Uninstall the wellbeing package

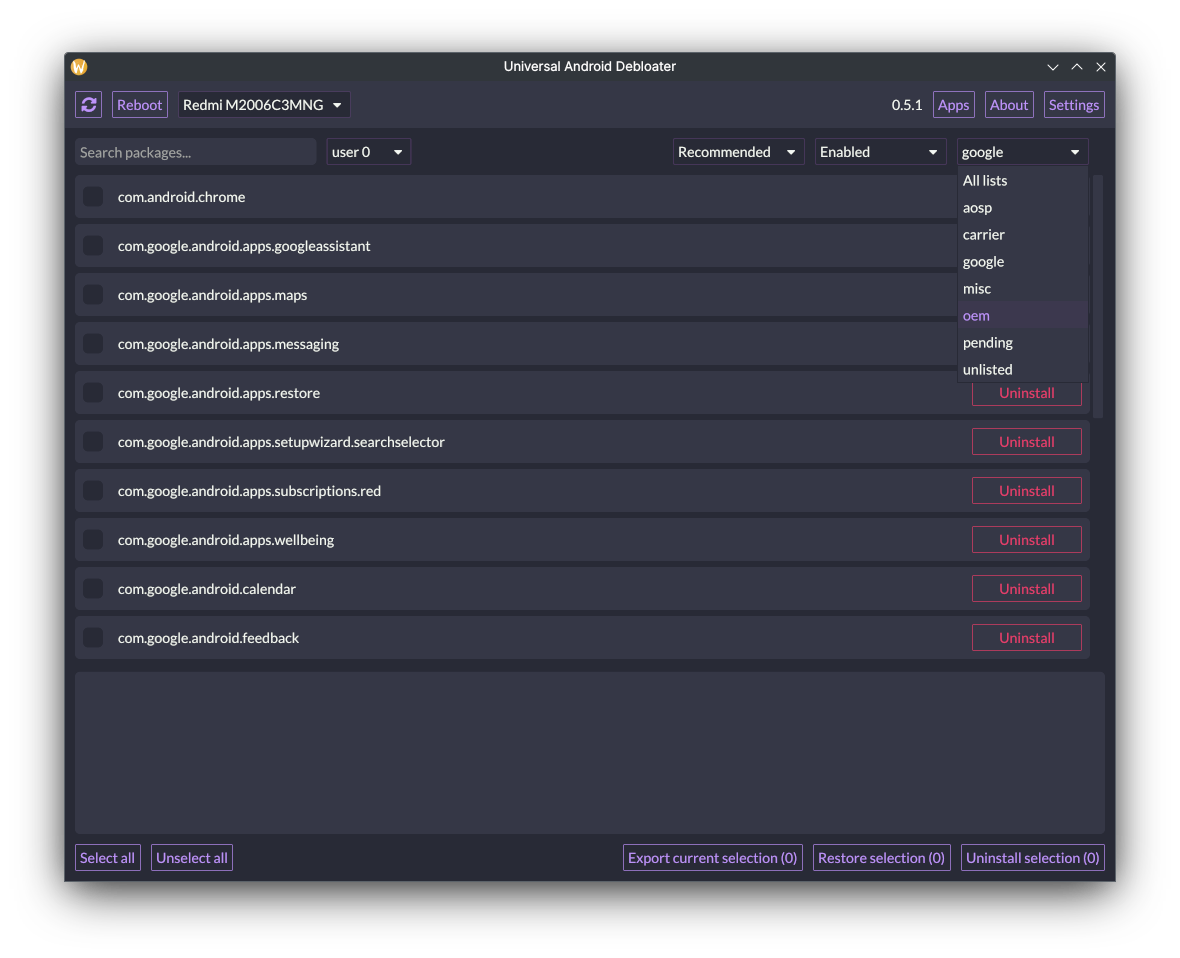tap(1026, 540)
